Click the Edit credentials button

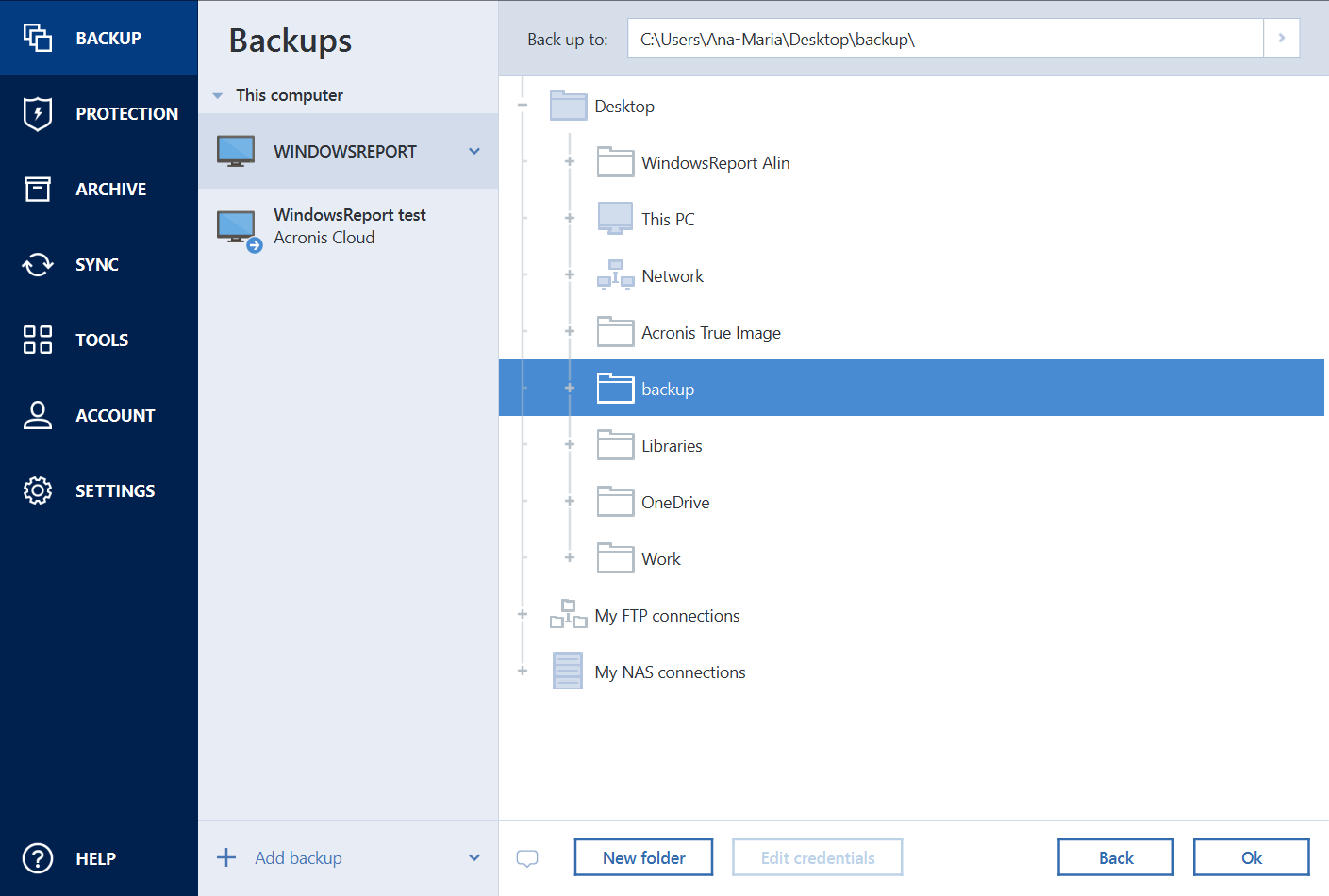(818, 857)
